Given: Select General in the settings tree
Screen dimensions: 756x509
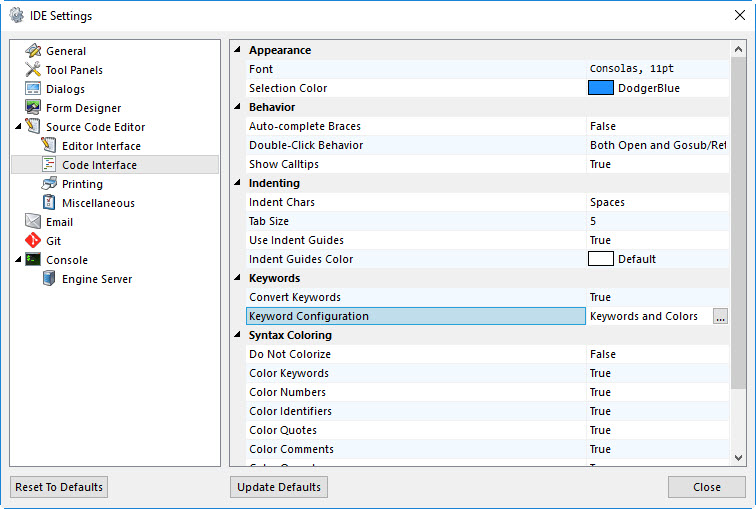Looking at the screenshot, I should (x=66, y=51).
